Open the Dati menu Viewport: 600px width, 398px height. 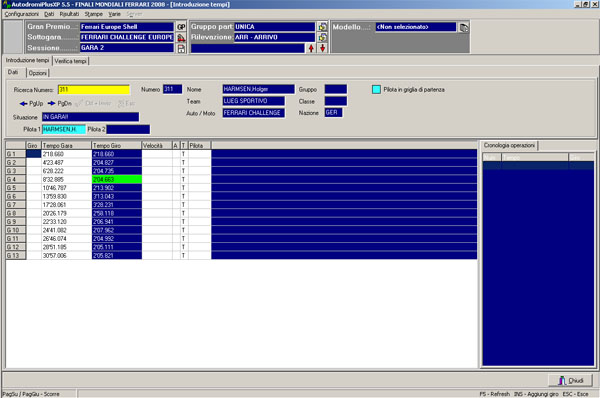click(49, 14)
